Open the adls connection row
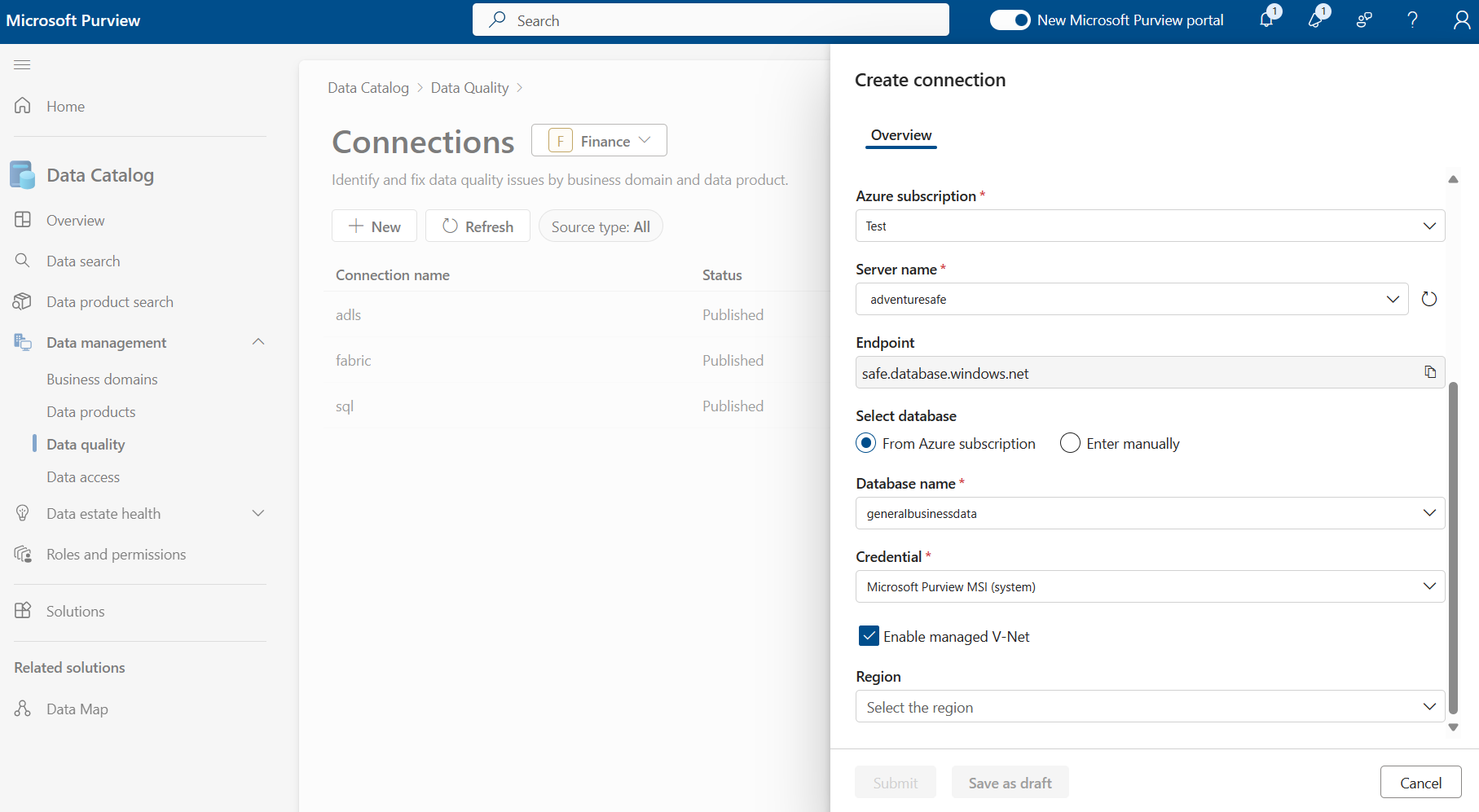This screenshot has width=1479, height=812. 576,314
